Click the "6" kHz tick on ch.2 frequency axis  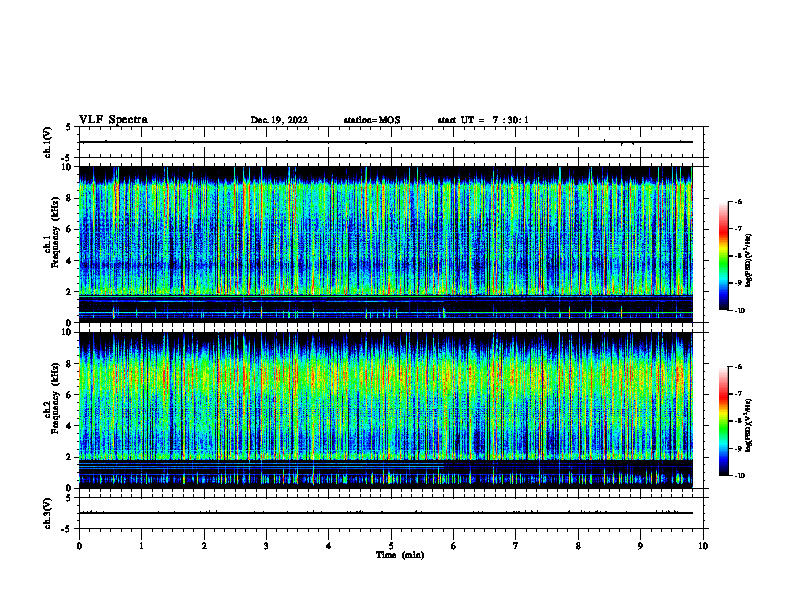point(69,395)
